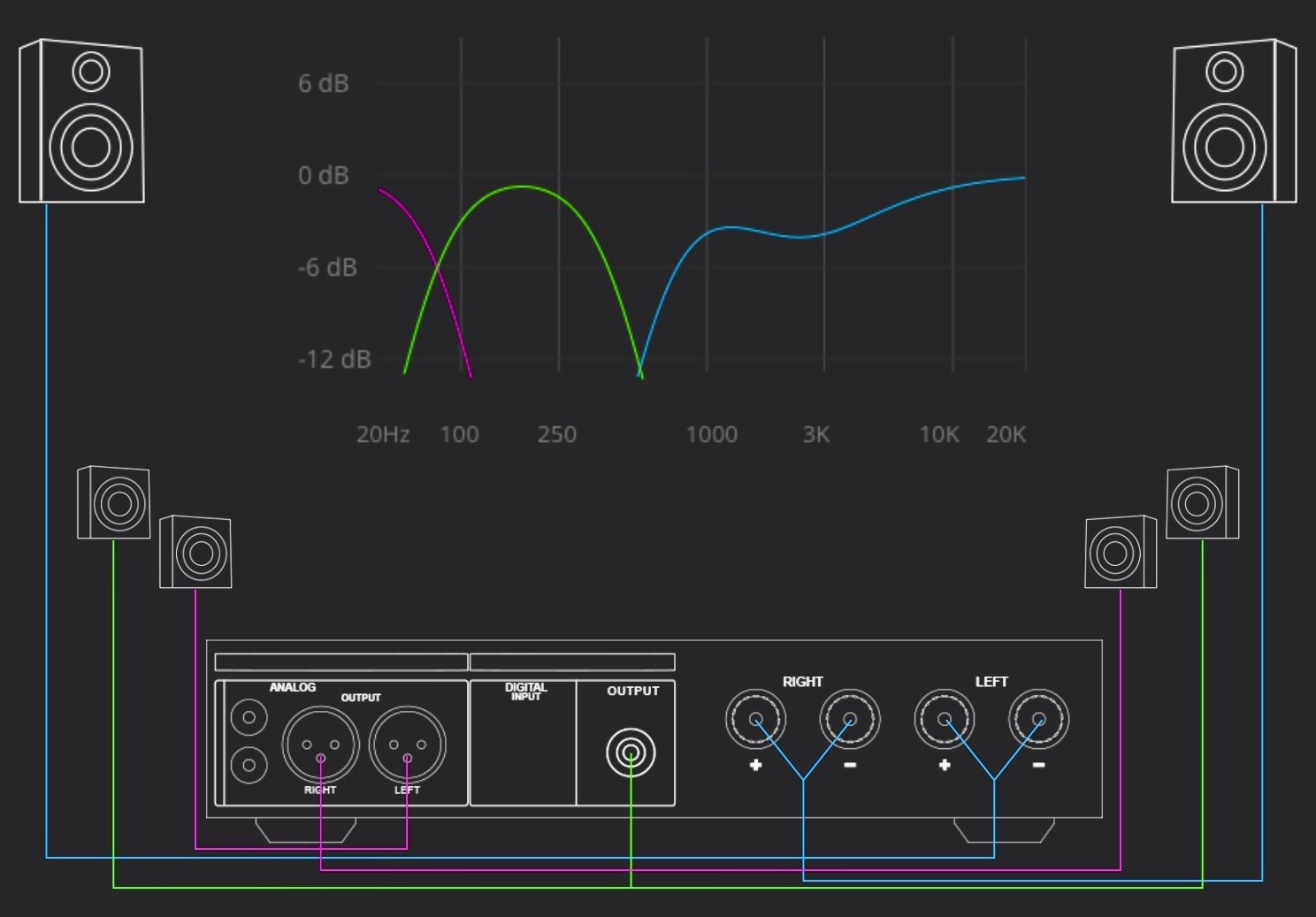Click the upper analog RCA input jack

coord(249,717)
